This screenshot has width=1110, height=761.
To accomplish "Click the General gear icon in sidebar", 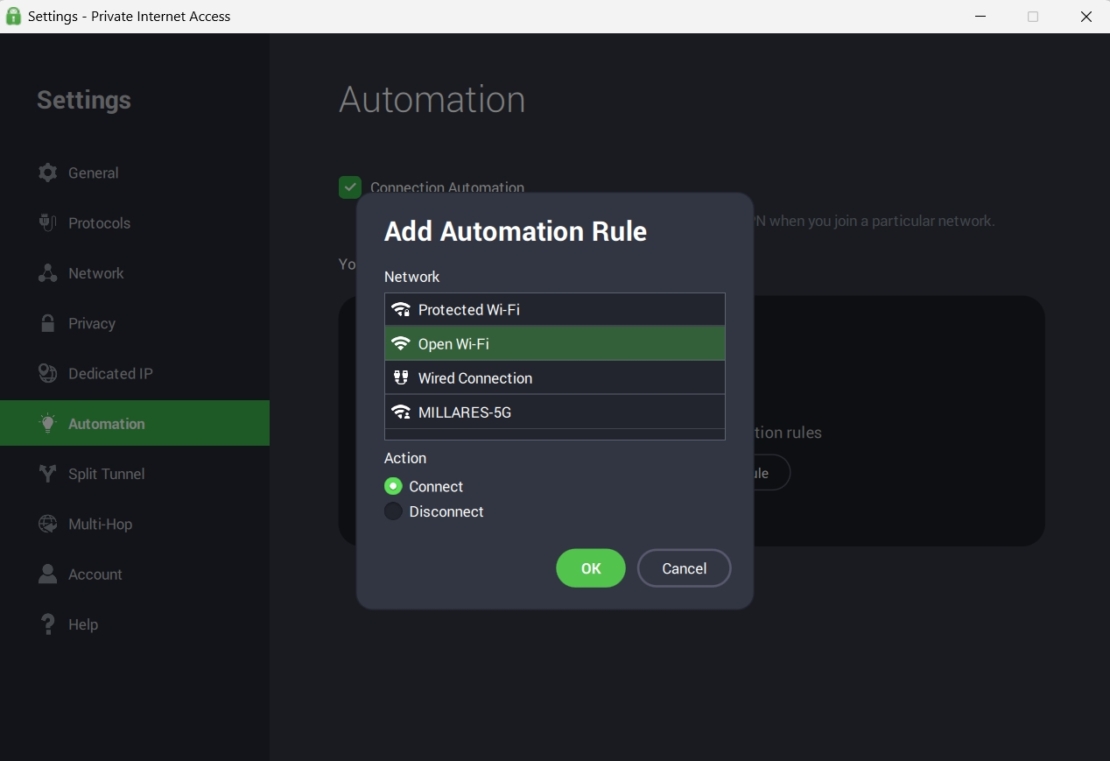I will pyautogui.click(x=47, y=173).
